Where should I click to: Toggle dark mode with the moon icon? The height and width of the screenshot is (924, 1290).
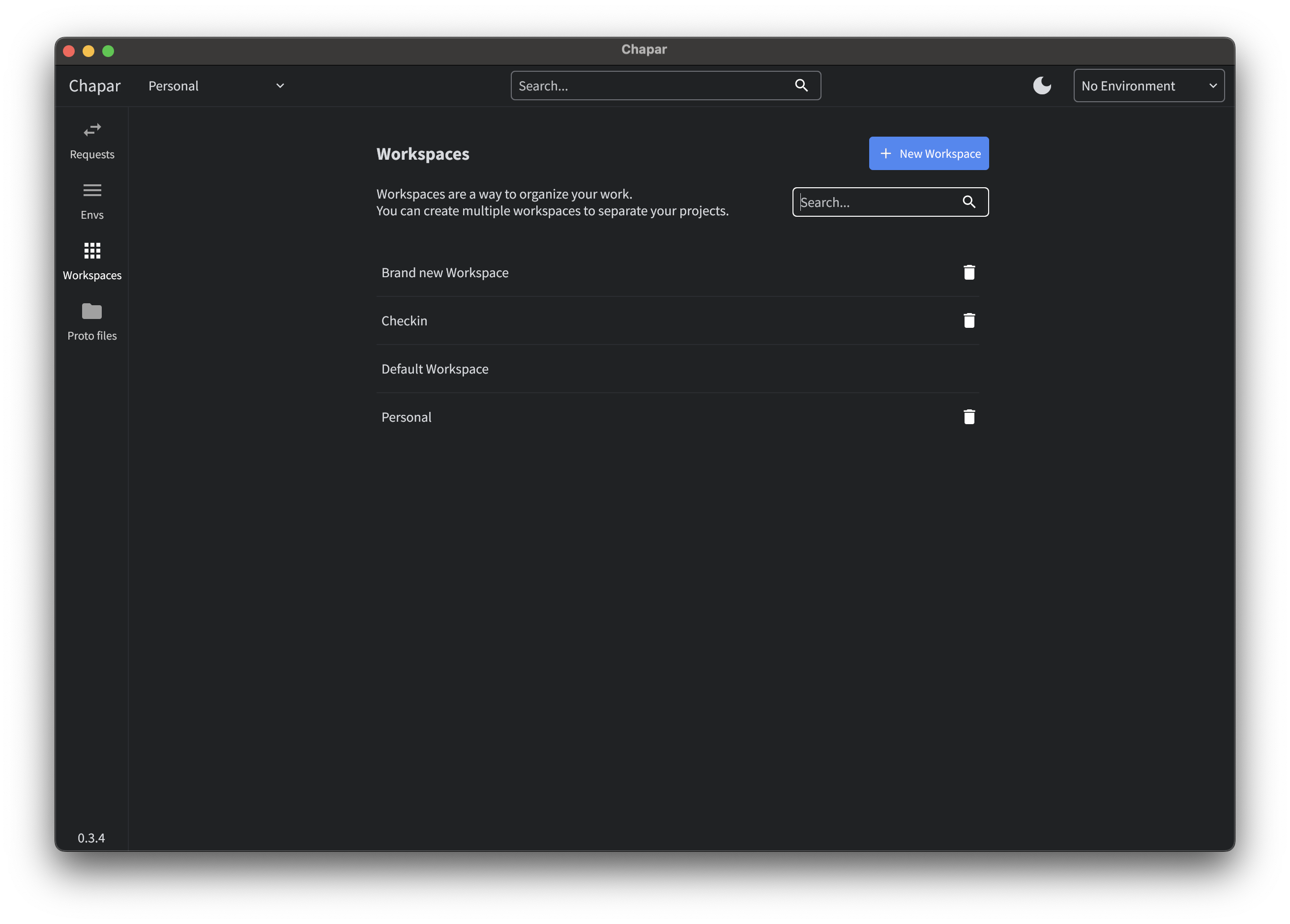[x=1041, y=86]
